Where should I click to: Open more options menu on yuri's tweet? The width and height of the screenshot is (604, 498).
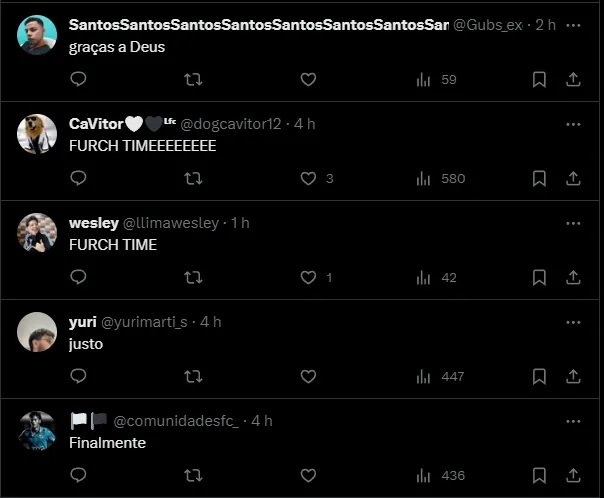pyautogui.click(x=573, y=322)
